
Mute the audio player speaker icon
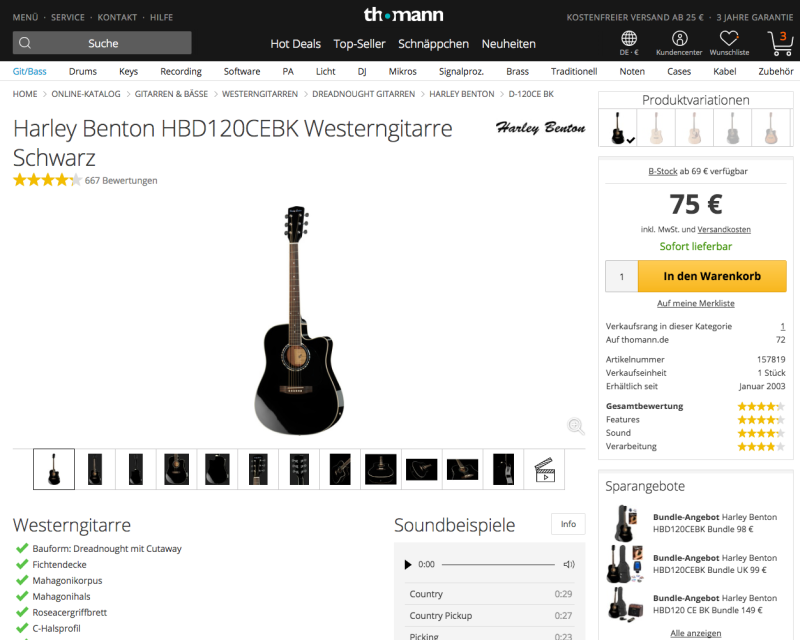coord(569,565)
